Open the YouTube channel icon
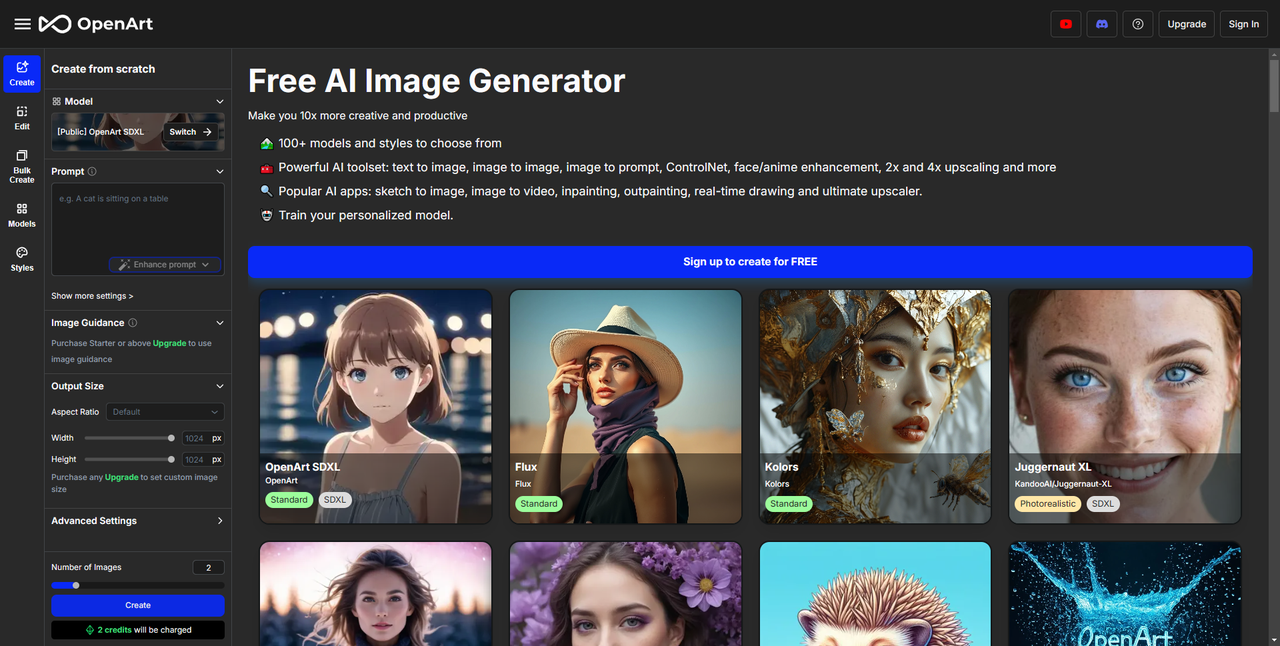1280x646 pixels. tap(1066, 24)
